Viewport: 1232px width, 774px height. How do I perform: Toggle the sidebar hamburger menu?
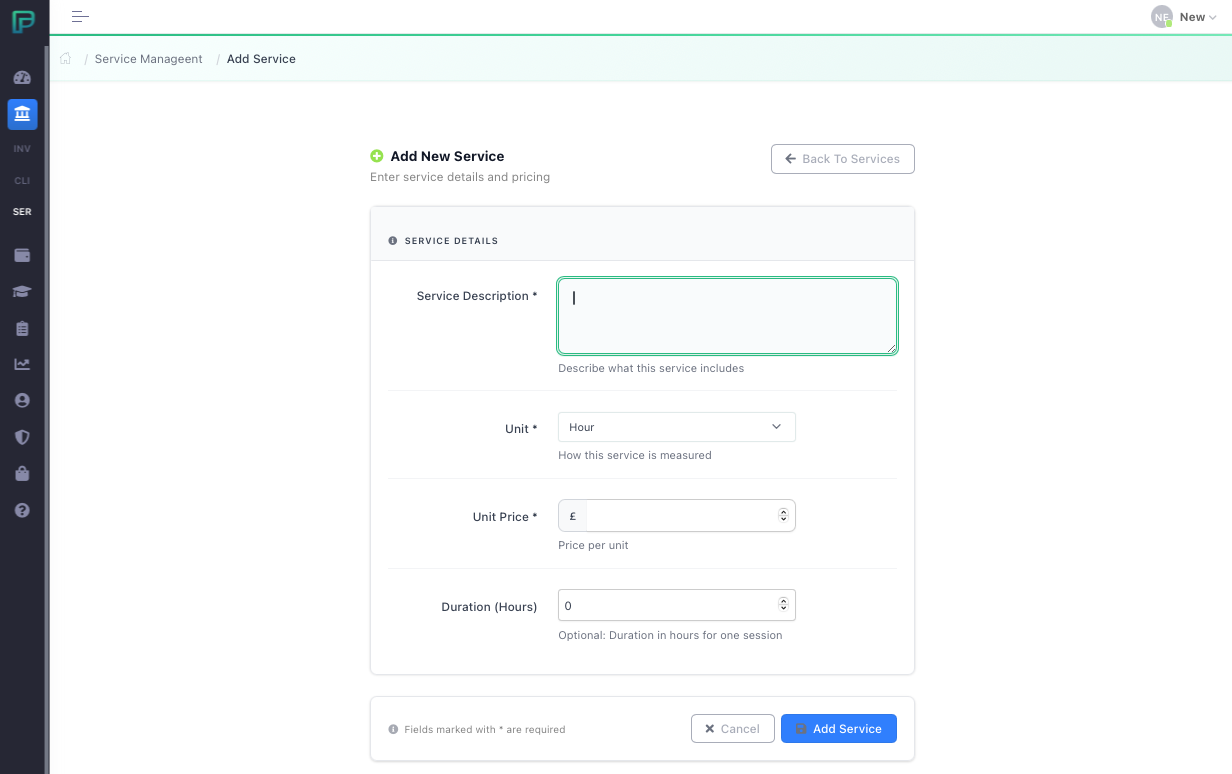[80, 17]
